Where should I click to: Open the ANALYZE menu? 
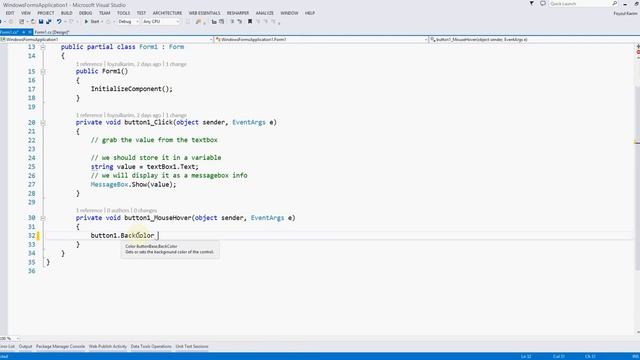[x=264, y=13]
